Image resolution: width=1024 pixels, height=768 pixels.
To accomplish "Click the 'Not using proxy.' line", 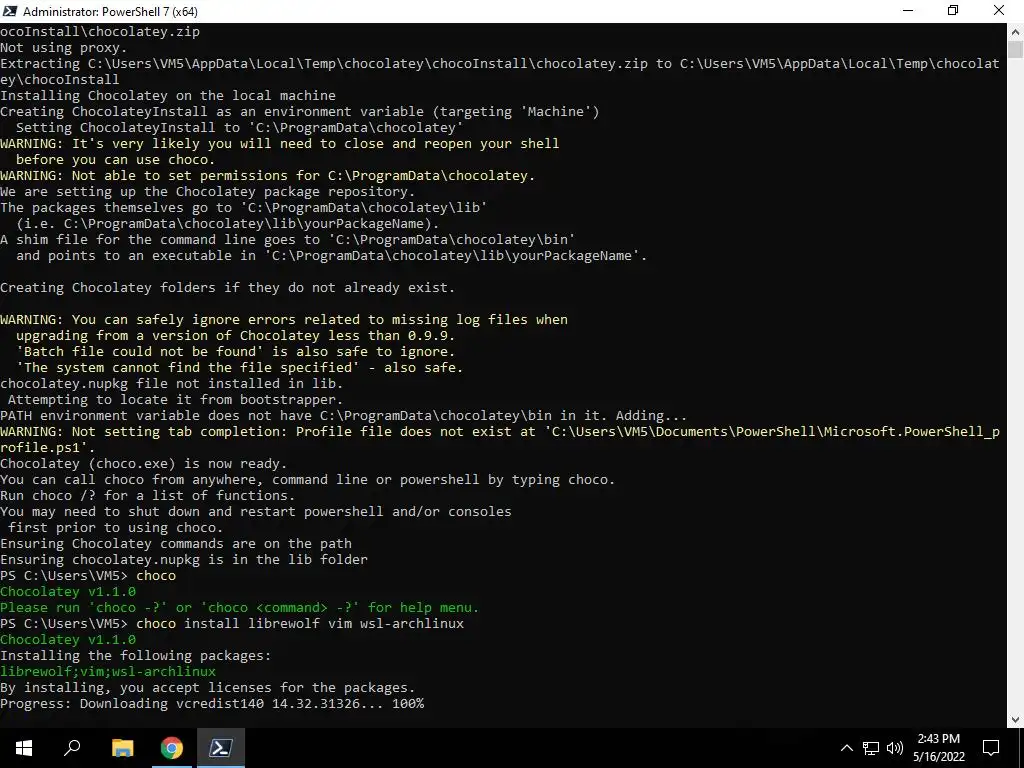I will click(64, 48).
